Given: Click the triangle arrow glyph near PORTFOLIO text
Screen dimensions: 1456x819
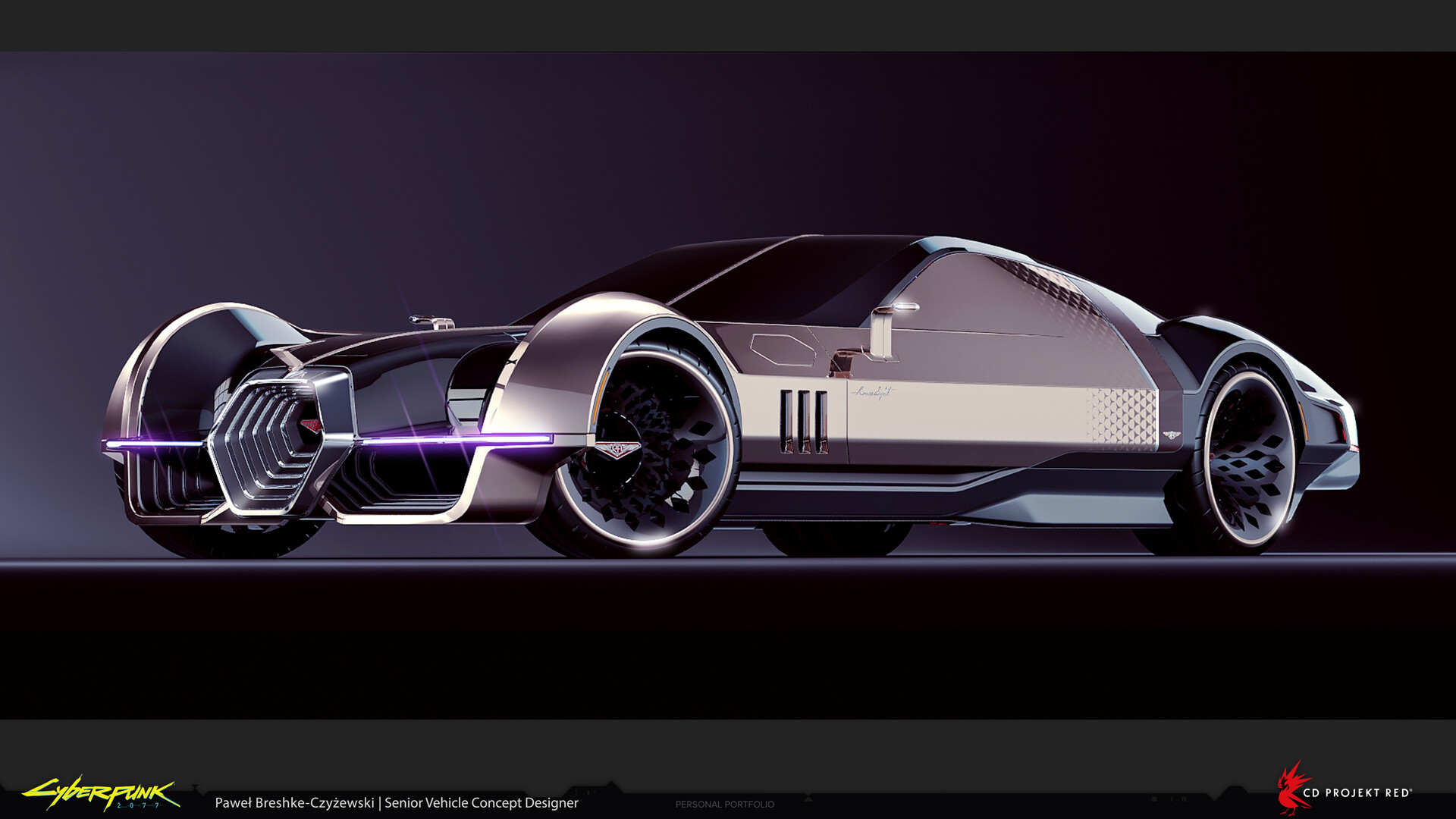Looking at the screenshot, I should pyautogui.click(x=808, y=795).
